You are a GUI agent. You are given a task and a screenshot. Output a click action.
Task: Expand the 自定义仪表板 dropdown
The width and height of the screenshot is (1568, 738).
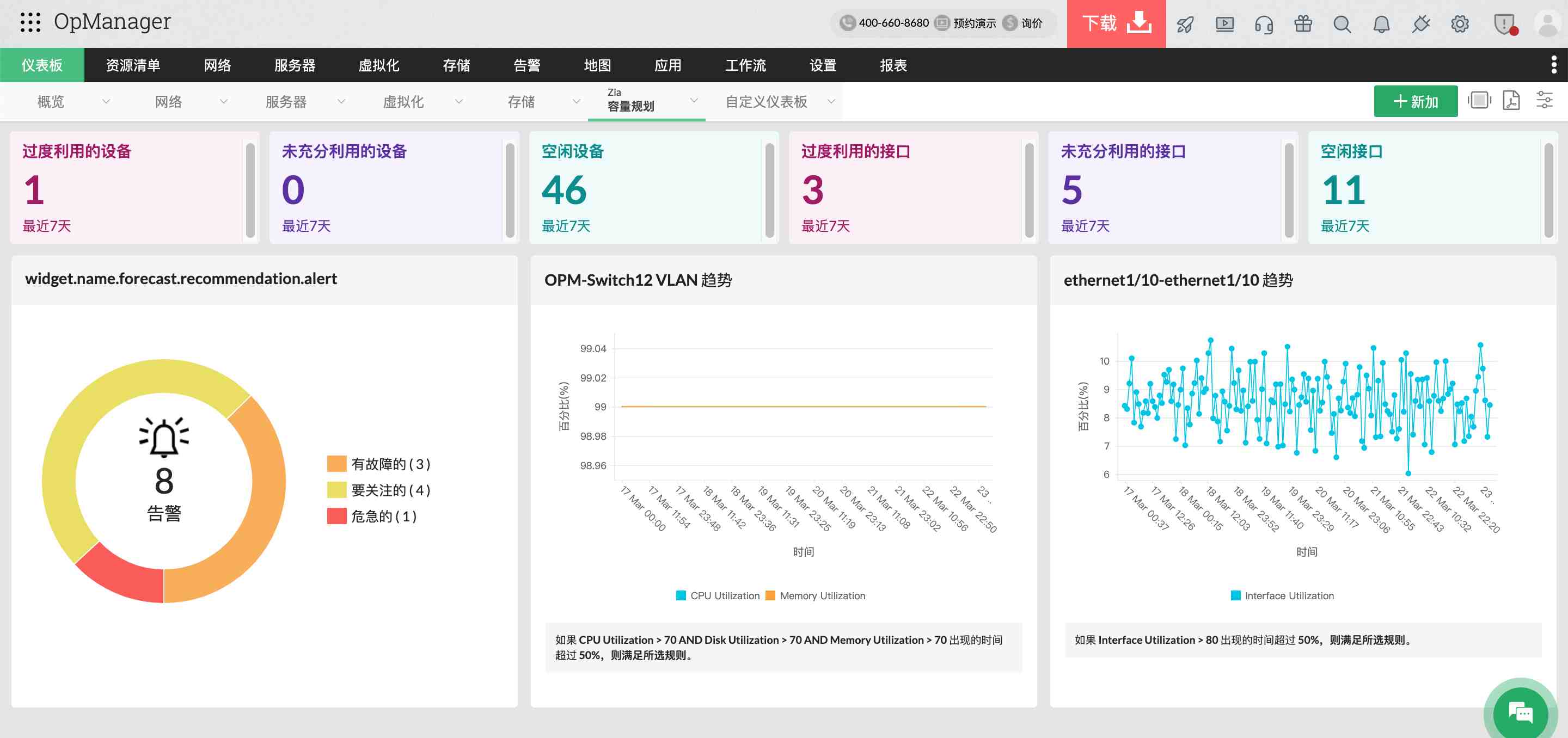click(831, 102)
